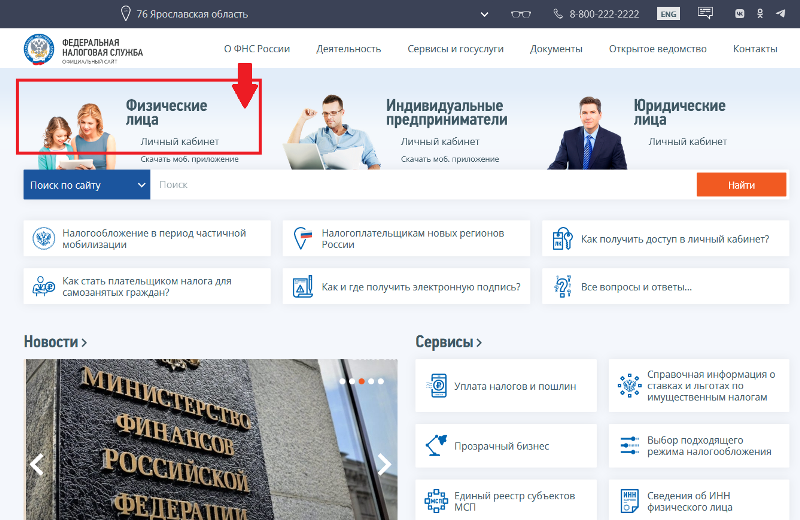
Task: Click the ruble payment icon for Уплата налогов
Action: tap(438, 386)
